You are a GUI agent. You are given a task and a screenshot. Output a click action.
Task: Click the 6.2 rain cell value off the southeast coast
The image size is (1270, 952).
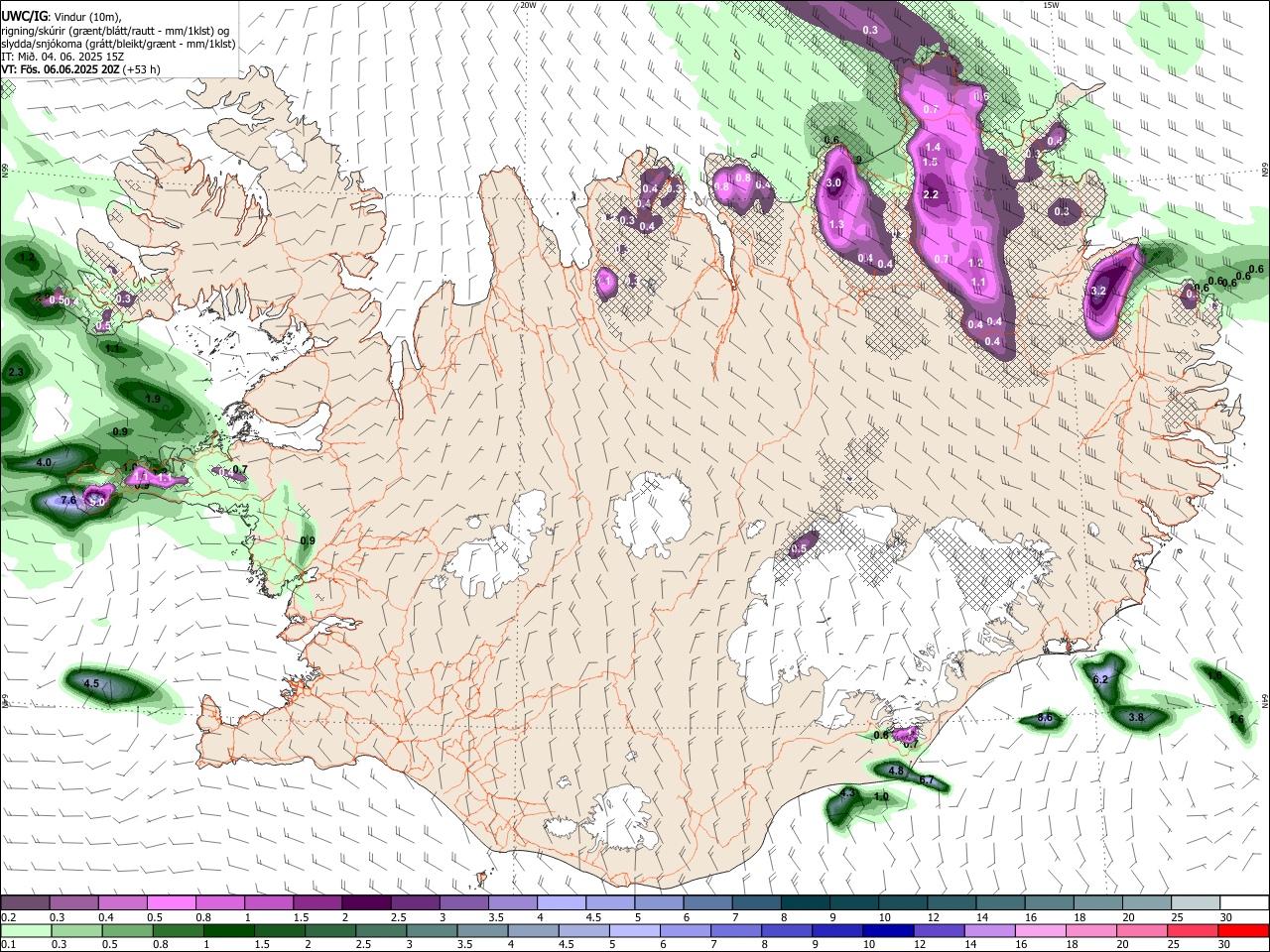pos(1100,680)
